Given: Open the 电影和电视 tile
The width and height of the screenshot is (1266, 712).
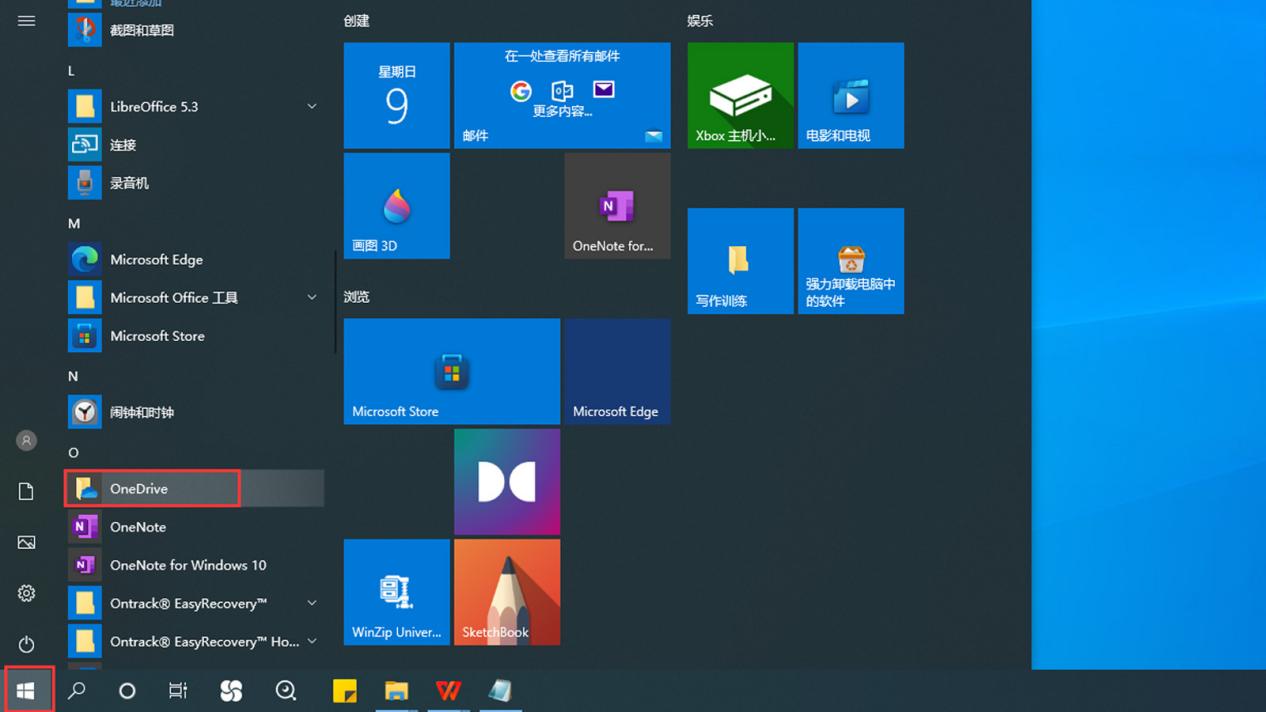Looking at the screenshot, I should click(x=851, y=95).
